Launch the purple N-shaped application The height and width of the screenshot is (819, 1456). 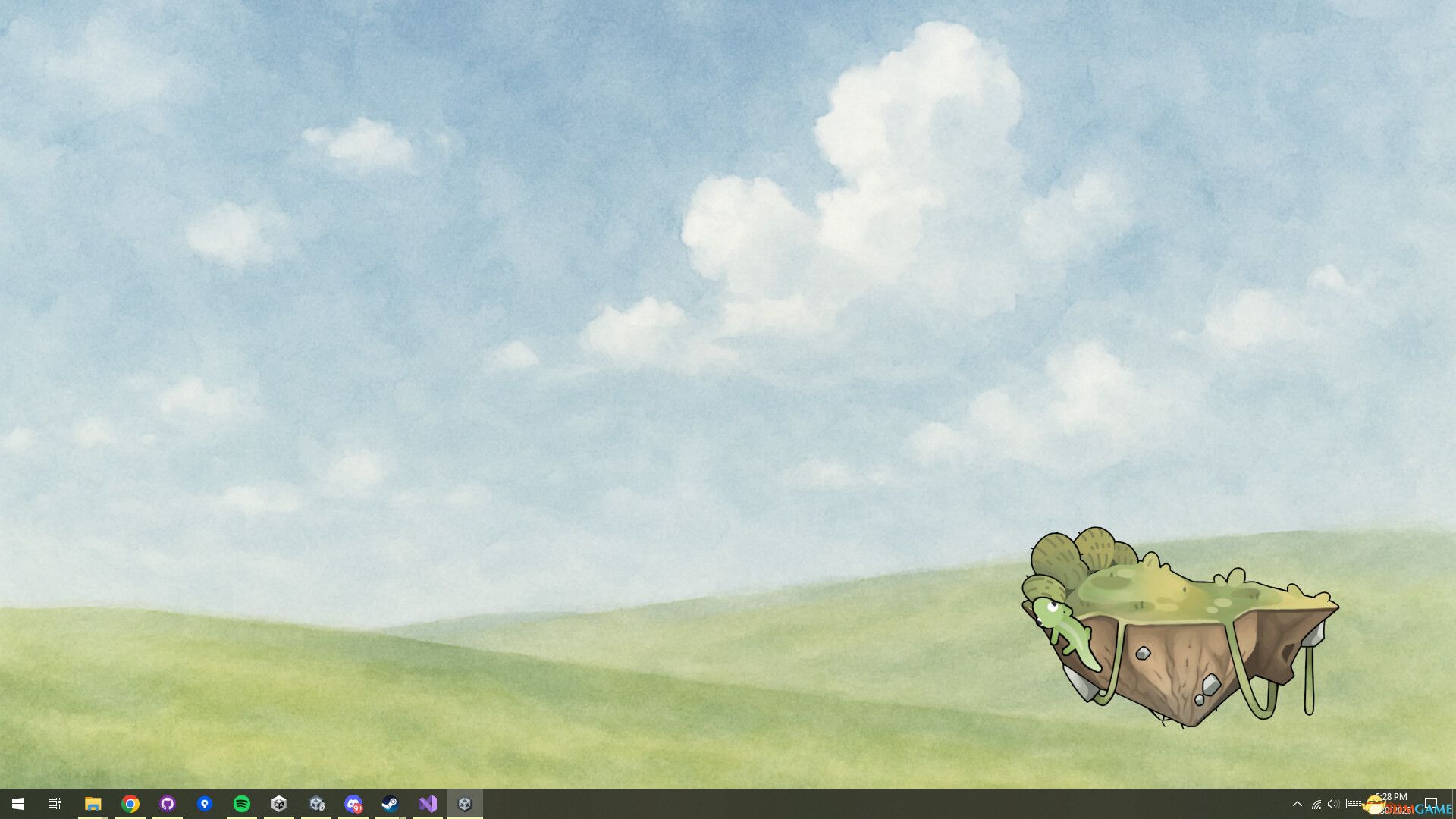point(428,803)
